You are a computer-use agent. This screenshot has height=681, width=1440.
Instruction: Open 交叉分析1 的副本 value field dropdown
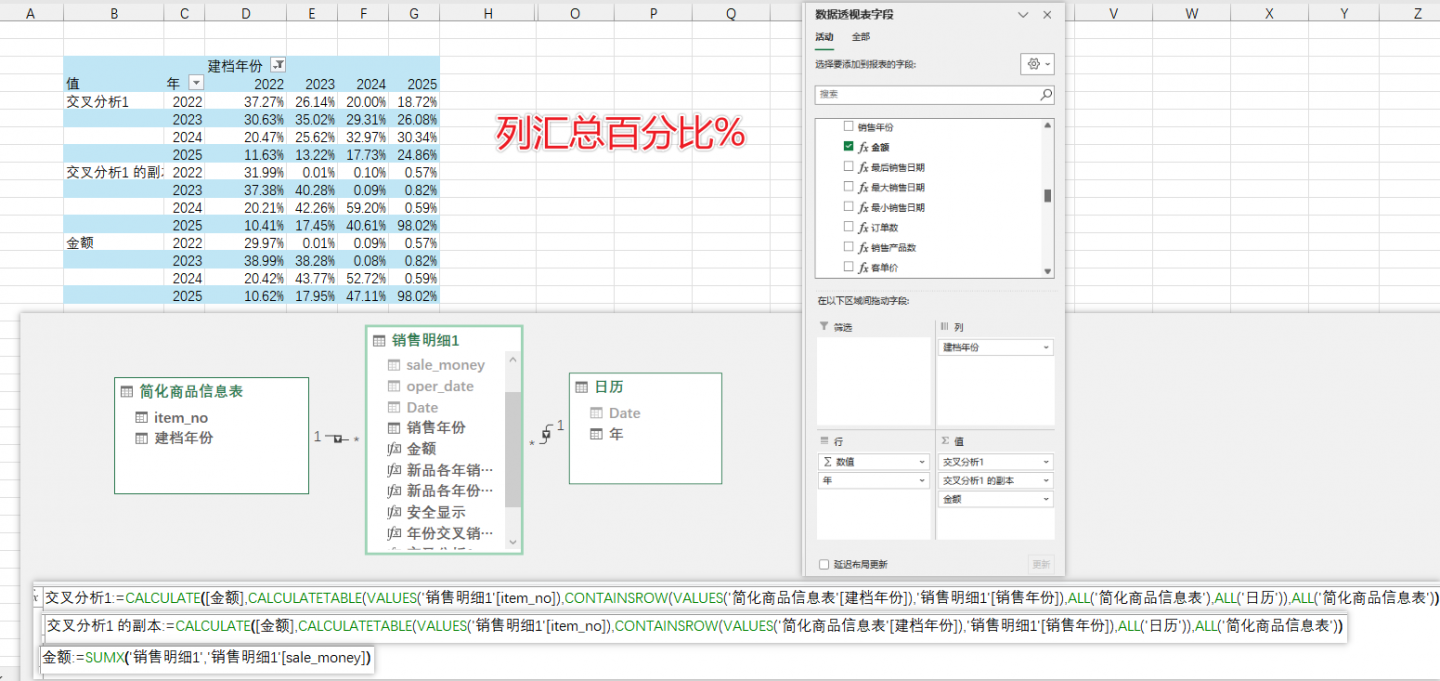(x=1046, y=480)
